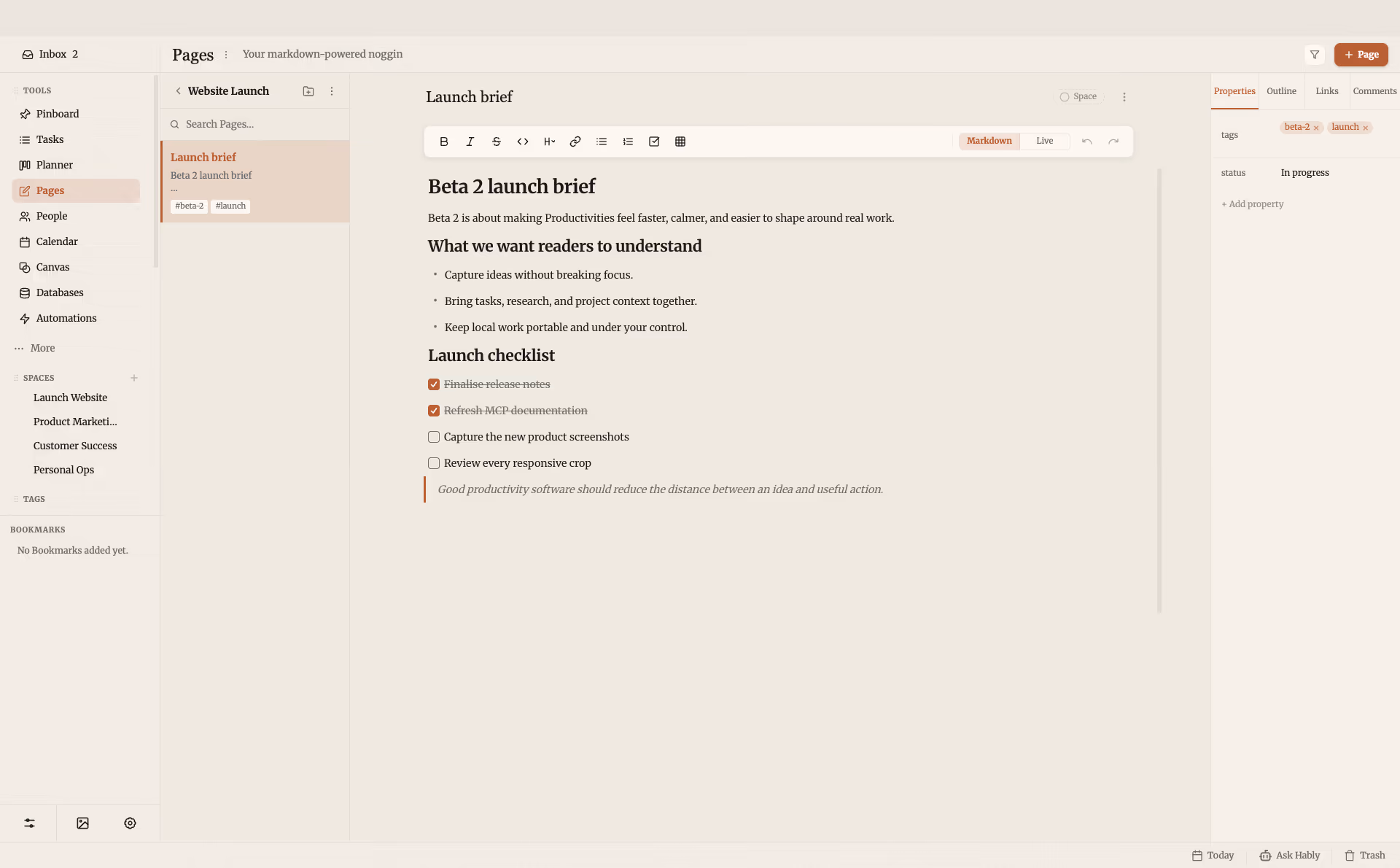This screenshot has height=868, width=1400.
Task: Switch to Properties tab
Action: click(x=1234, y=91)
